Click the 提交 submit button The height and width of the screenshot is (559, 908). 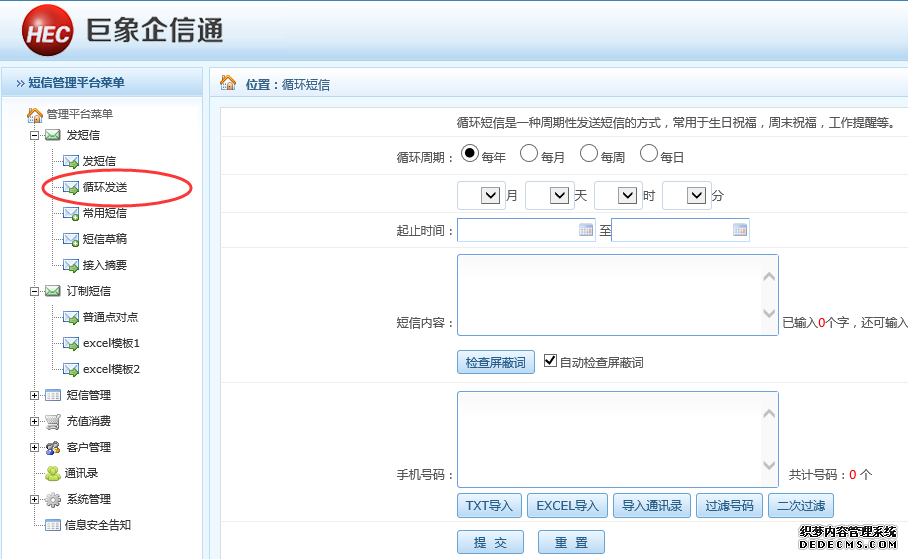pyautogui.click(x=490, y=542)
